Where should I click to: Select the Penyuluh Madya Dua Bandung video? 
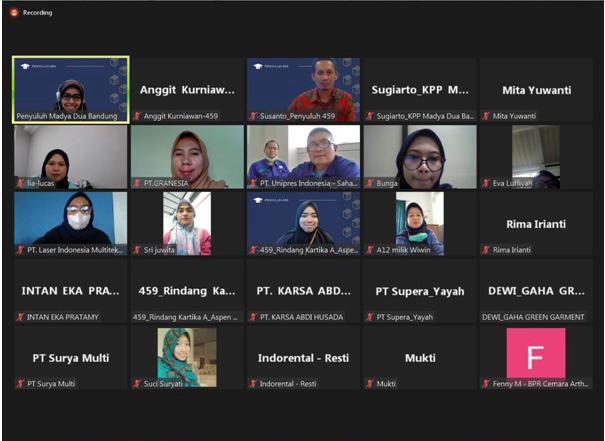[71, 90]
